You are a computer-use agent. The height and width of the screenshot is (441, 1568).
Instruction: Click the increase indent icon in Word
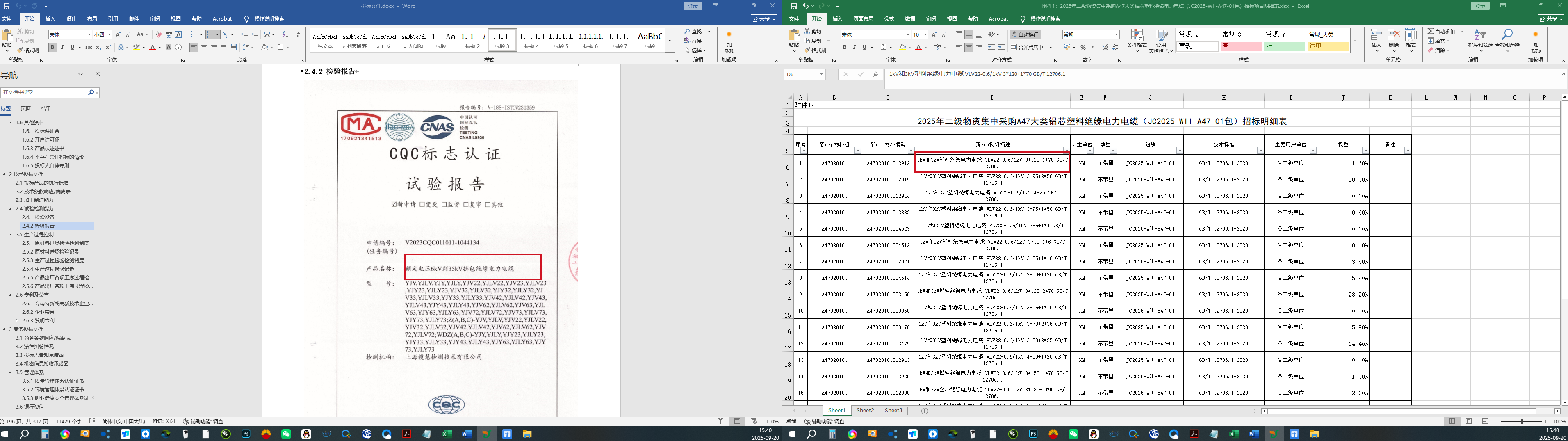[254, 35]
